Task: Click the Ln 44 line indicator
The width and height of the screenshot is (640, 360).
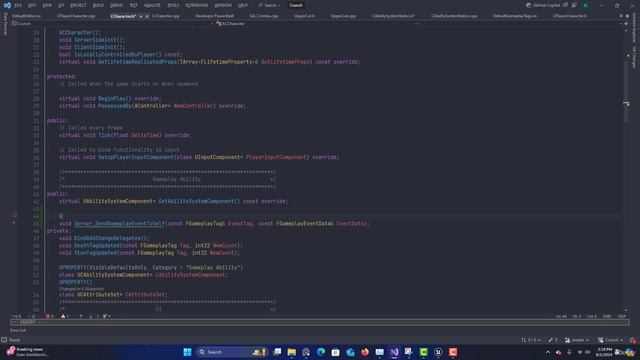Action: [561, 316]
